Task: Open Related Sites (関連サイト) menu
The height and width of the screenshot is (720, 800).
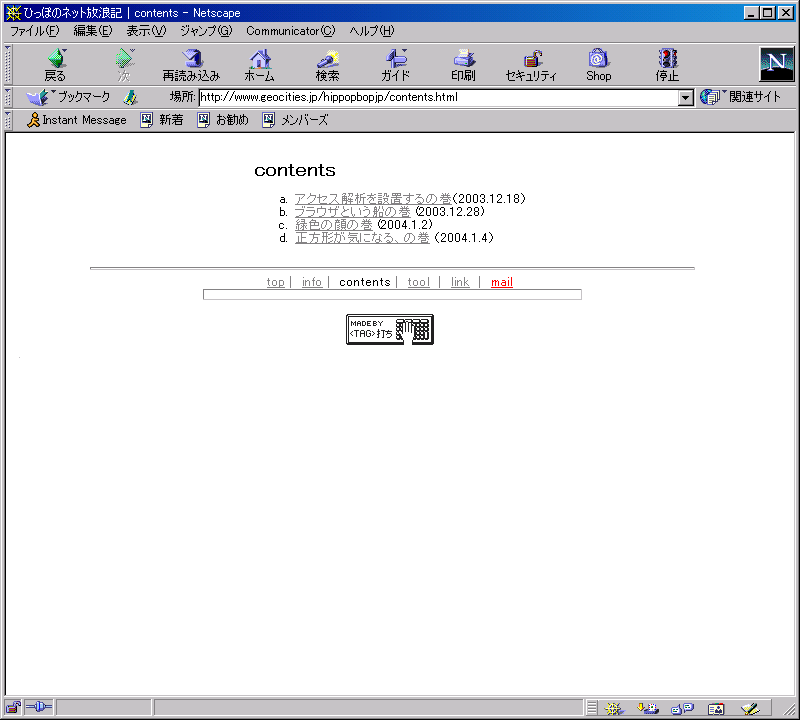Action: tap(740, 97)
